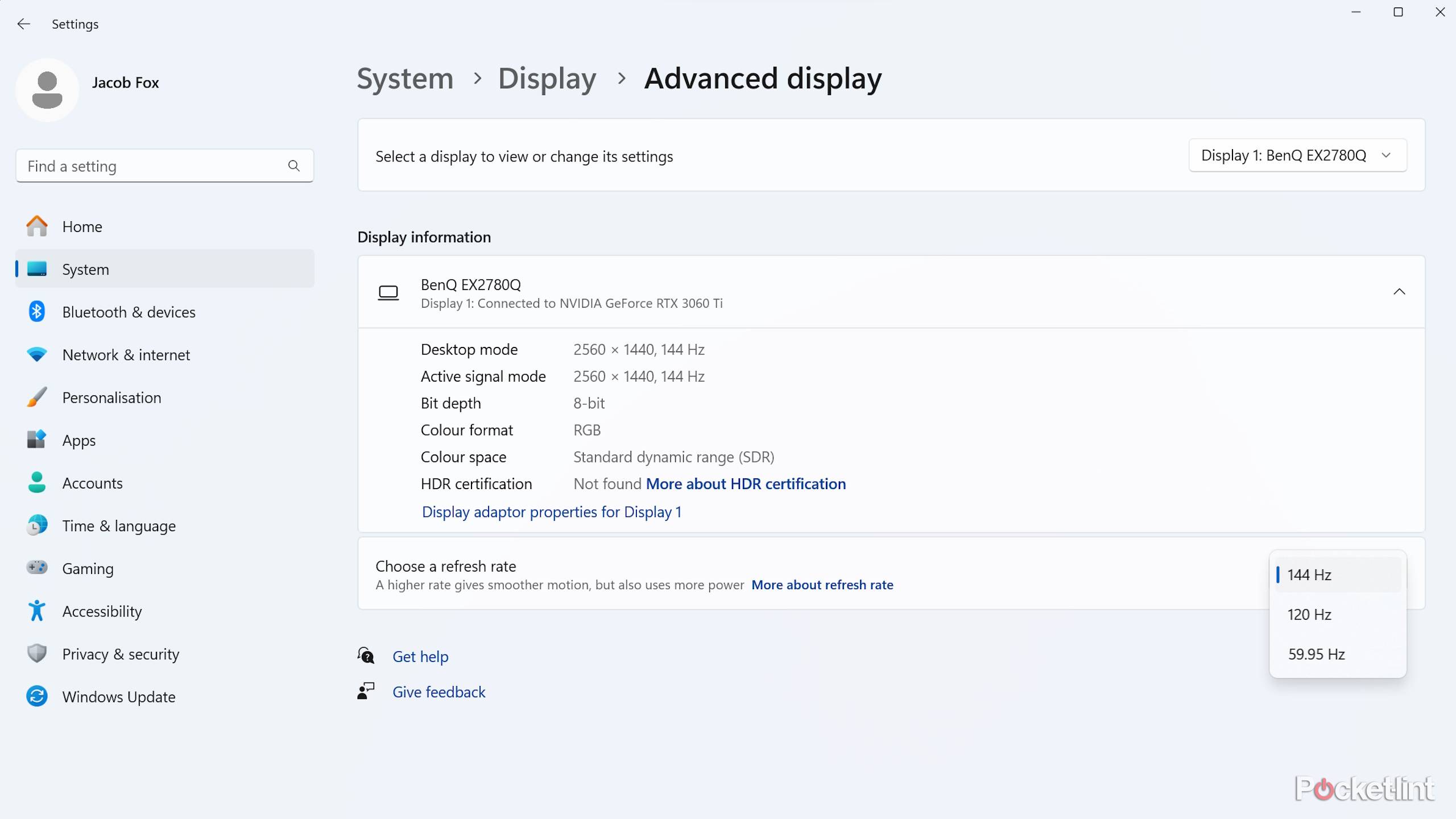Open the Display 1: BenQ EX2780Q dropdown
The width and height of the screenshot is (1456, 819).
pos(1297,155)
